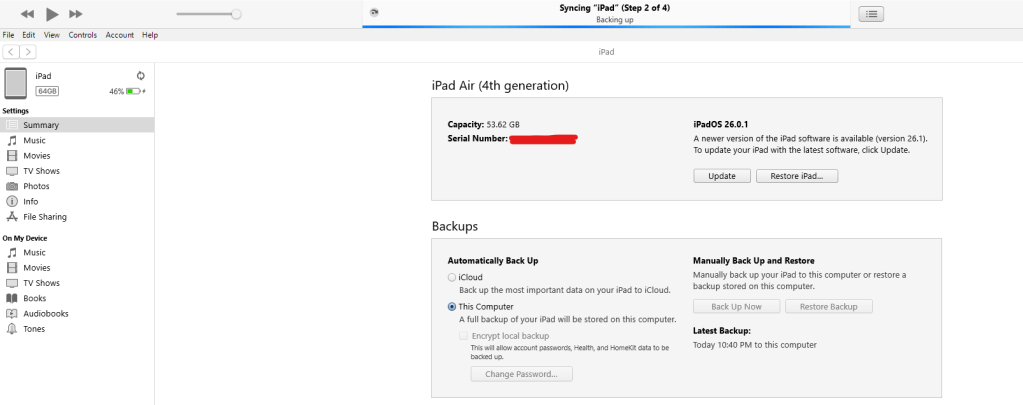Navigate forward using the right chevron
Image resolution: width=1023 pixels, height=405 pixels.
pyautogui.click(x=28, y=51)
